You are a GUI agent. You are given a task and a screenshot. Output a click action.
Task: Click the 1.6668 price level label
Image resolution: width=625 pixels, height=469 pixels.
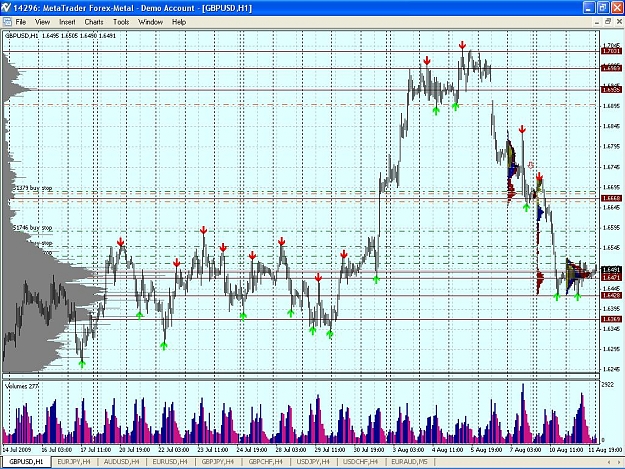[x=611, y=198]
